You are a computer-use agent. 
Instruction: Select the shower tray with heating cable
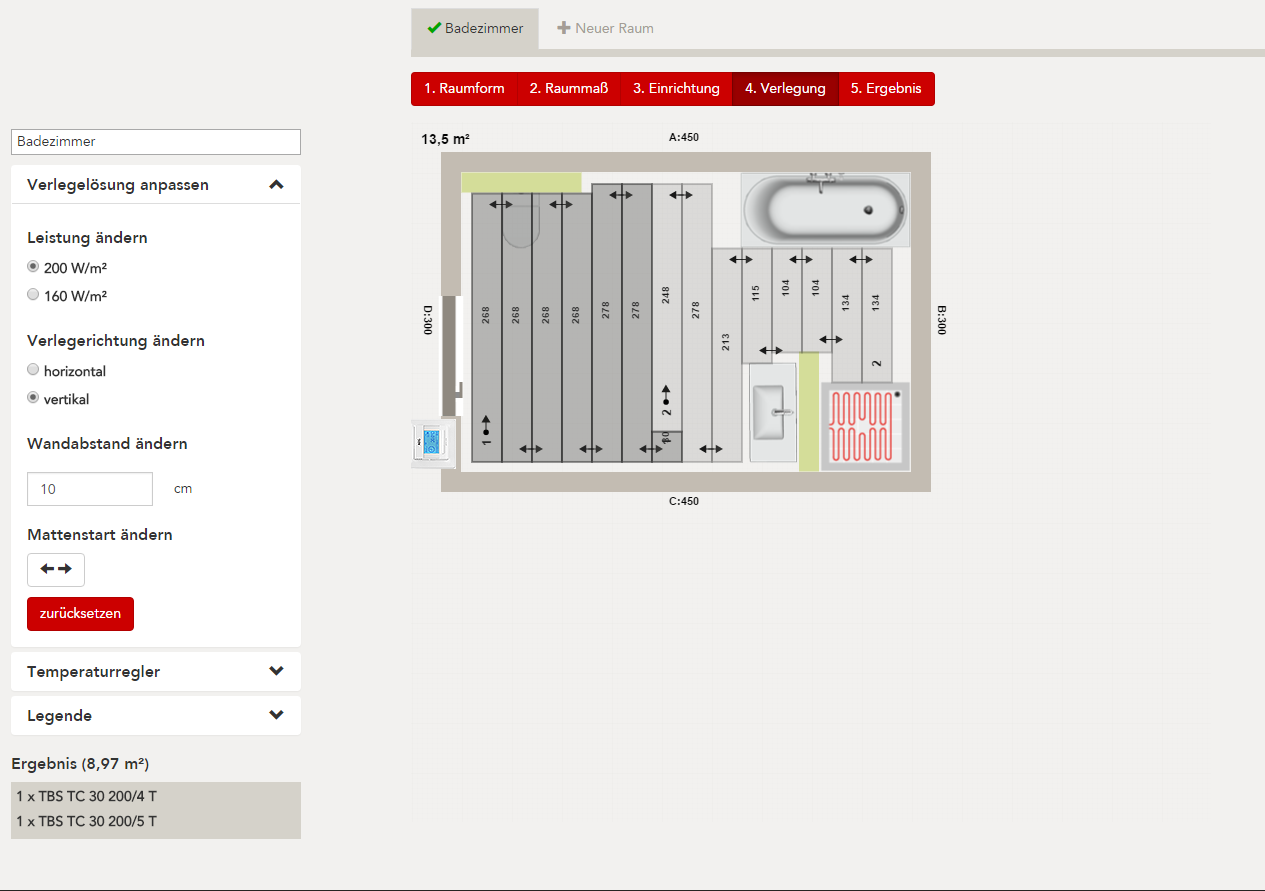click(866, 426)
